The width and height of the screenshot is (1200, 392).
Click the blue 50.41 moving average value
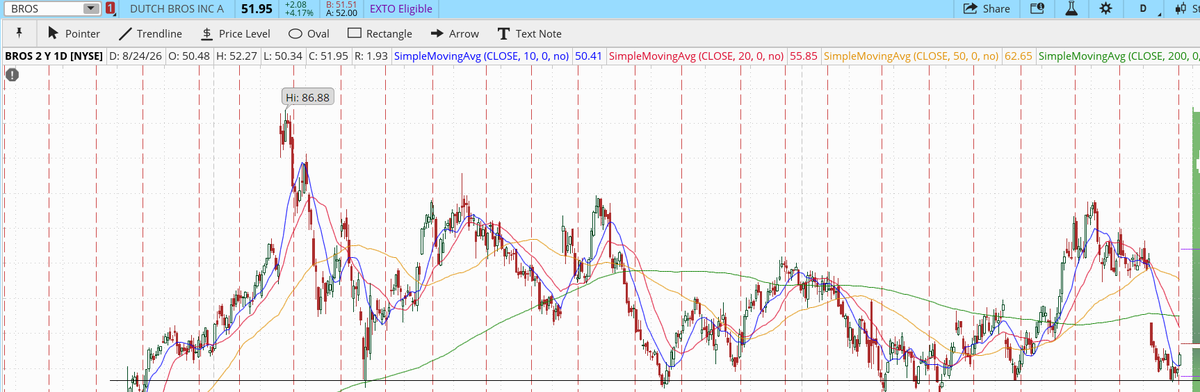coord(589,56)
